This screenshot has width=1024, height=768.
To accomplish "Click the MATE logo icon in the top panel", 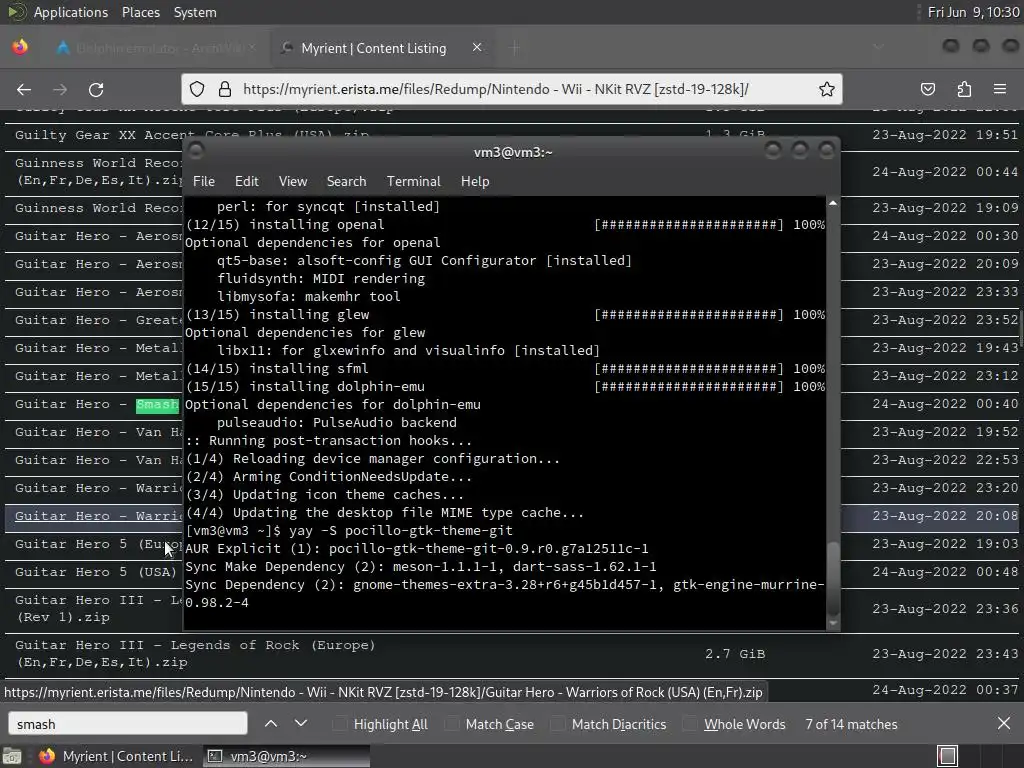I will coord(16,12).
